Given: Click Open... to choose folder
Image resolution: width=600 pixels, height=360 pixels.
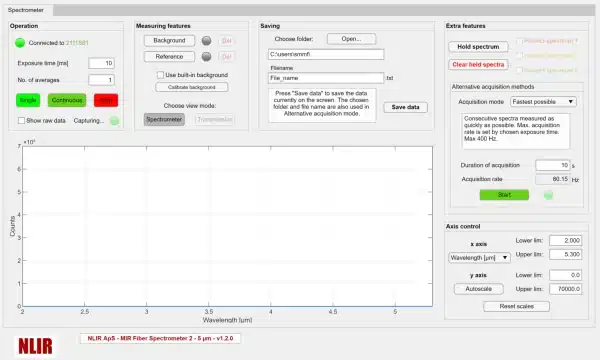Looking at the screenshot, I should pyautogui.click(x=351, y=39).
